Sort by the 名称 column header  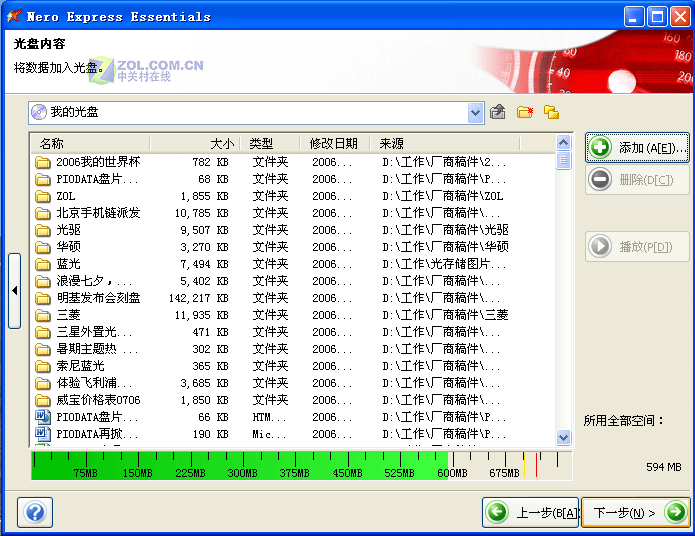(90, 144)
